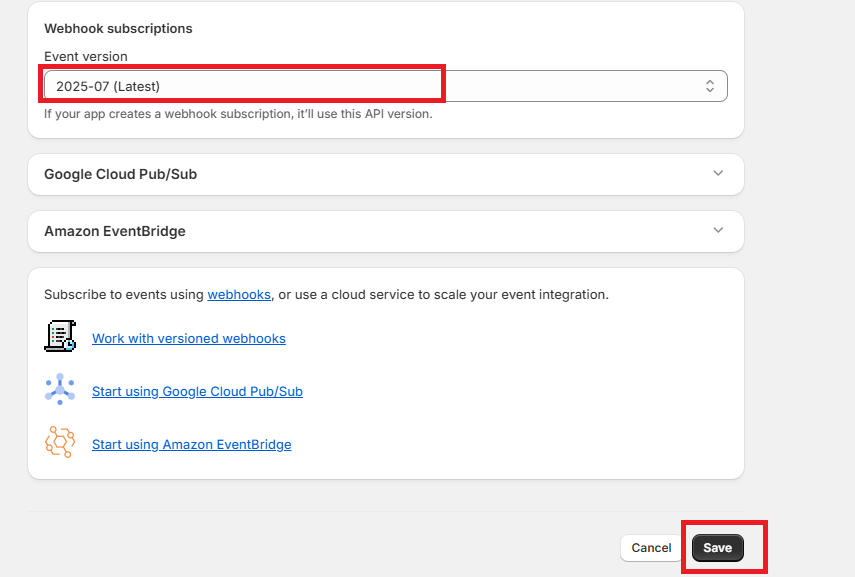The height and width of the screenshot is (577, 855).
Task: Click the "Subscribe to events using" sentence
Action: [x=125, y=295]
